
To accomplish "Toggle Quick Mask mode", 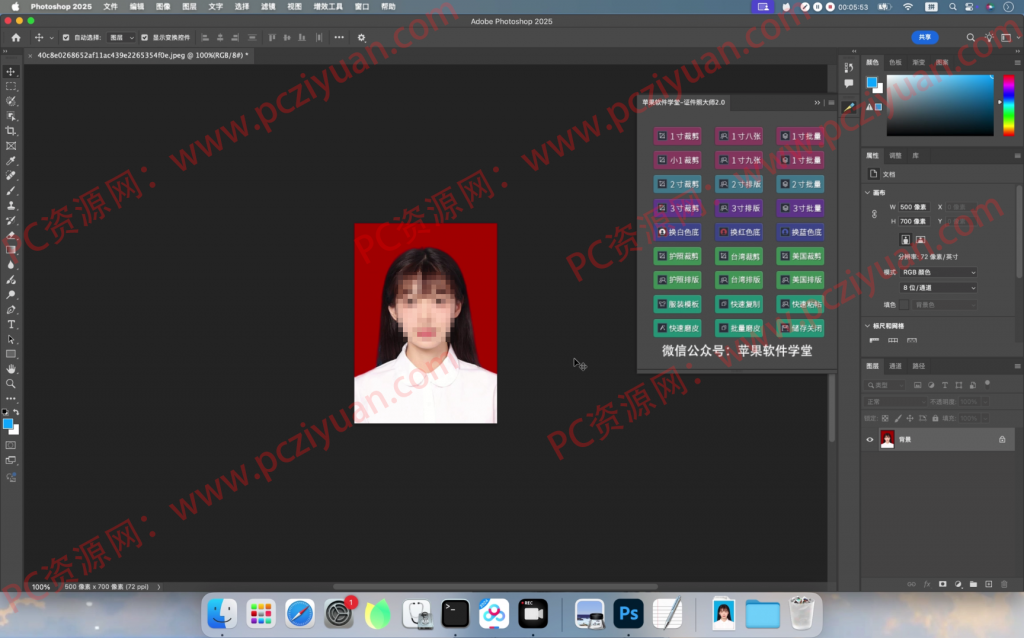I will coord(11,445).
